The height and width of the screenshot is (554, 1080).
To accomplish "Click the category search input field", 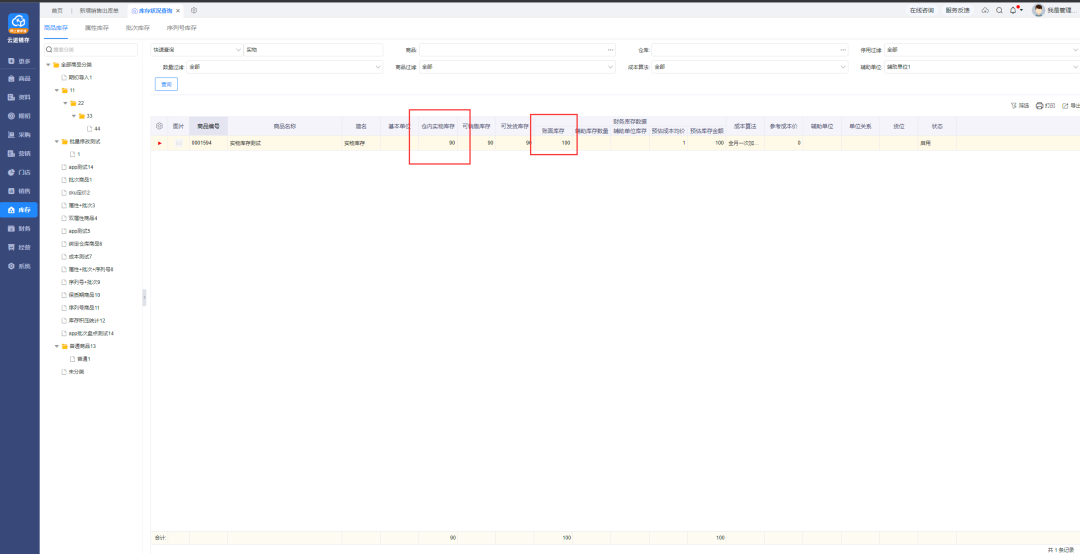I will [x=92, y=49].
